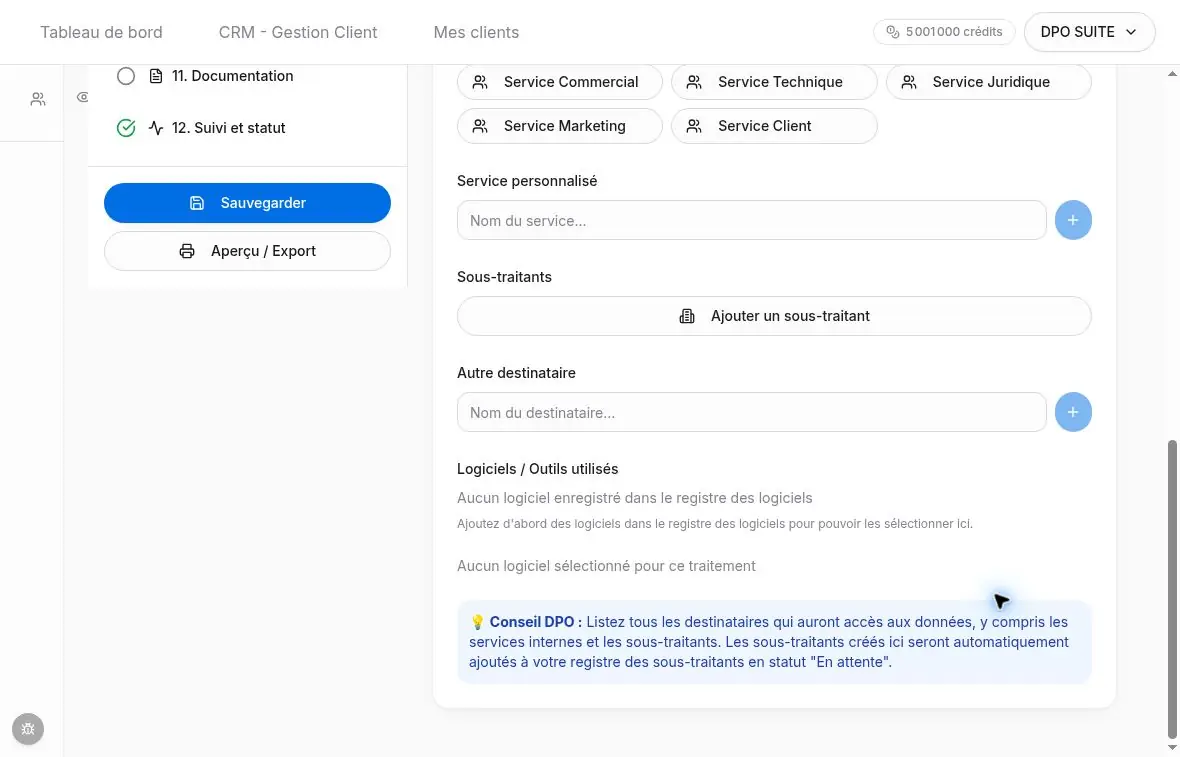Click the Logiciels / Outils utilisés heading
Screen dimensions: 1180x757
[537, 469]
